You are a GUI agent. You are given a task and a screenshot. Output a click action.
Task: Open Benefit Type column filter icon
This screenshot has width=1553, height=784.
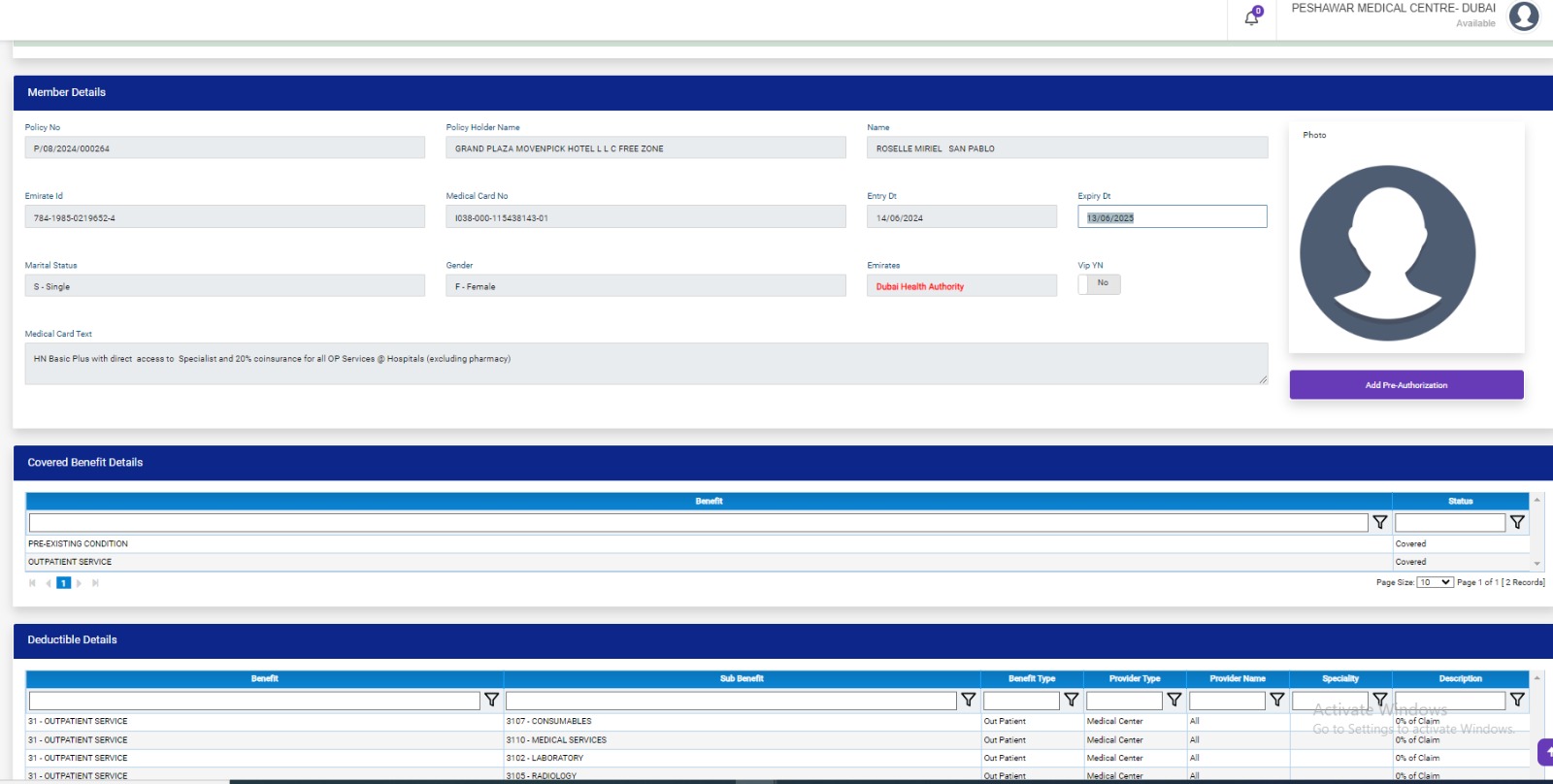point(1071,700)
